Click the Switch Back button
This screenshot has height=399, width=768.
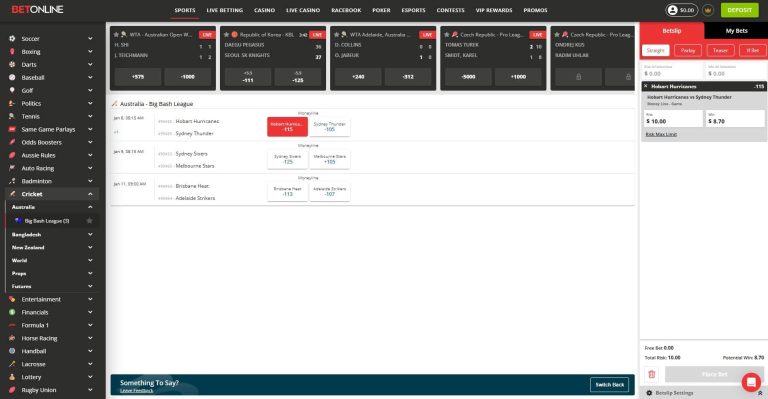(609, 385)
